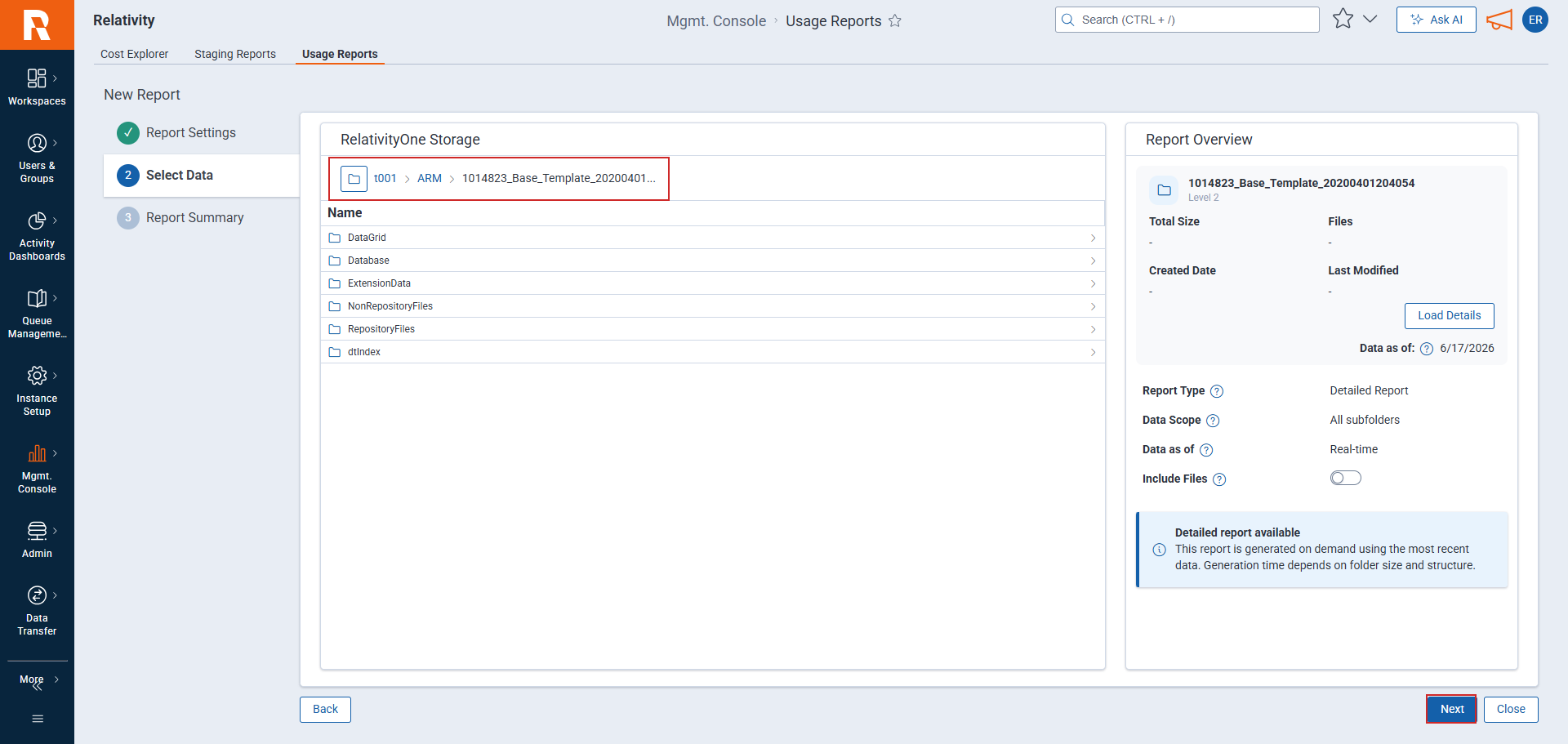Select the Database folder row
The image size is (1568, 744).
coord(712,261)
